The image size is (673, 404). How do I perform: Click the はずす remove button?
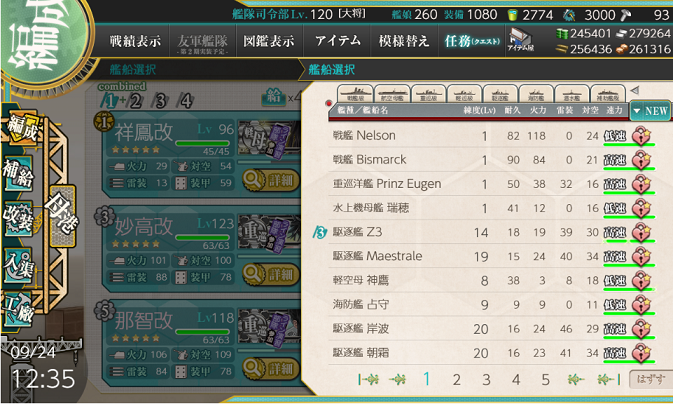coord(651,379)
